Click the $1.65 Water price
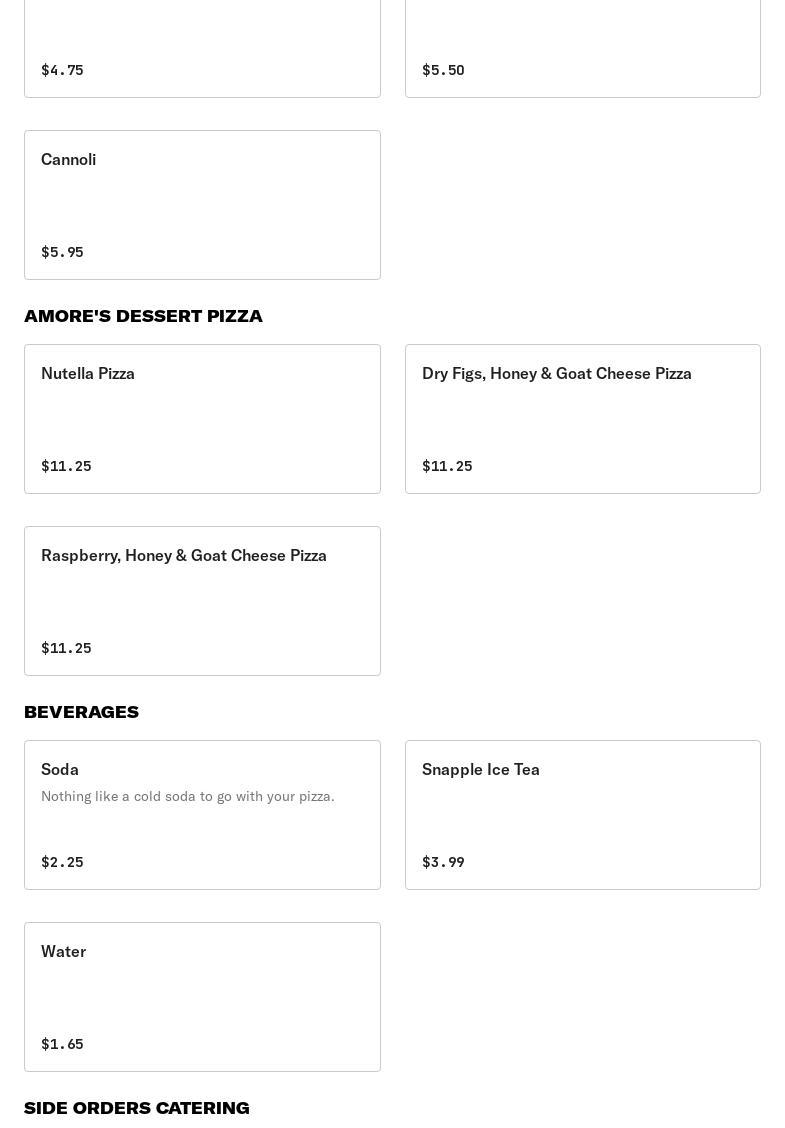The image size is (785, 1128). 62,1044
